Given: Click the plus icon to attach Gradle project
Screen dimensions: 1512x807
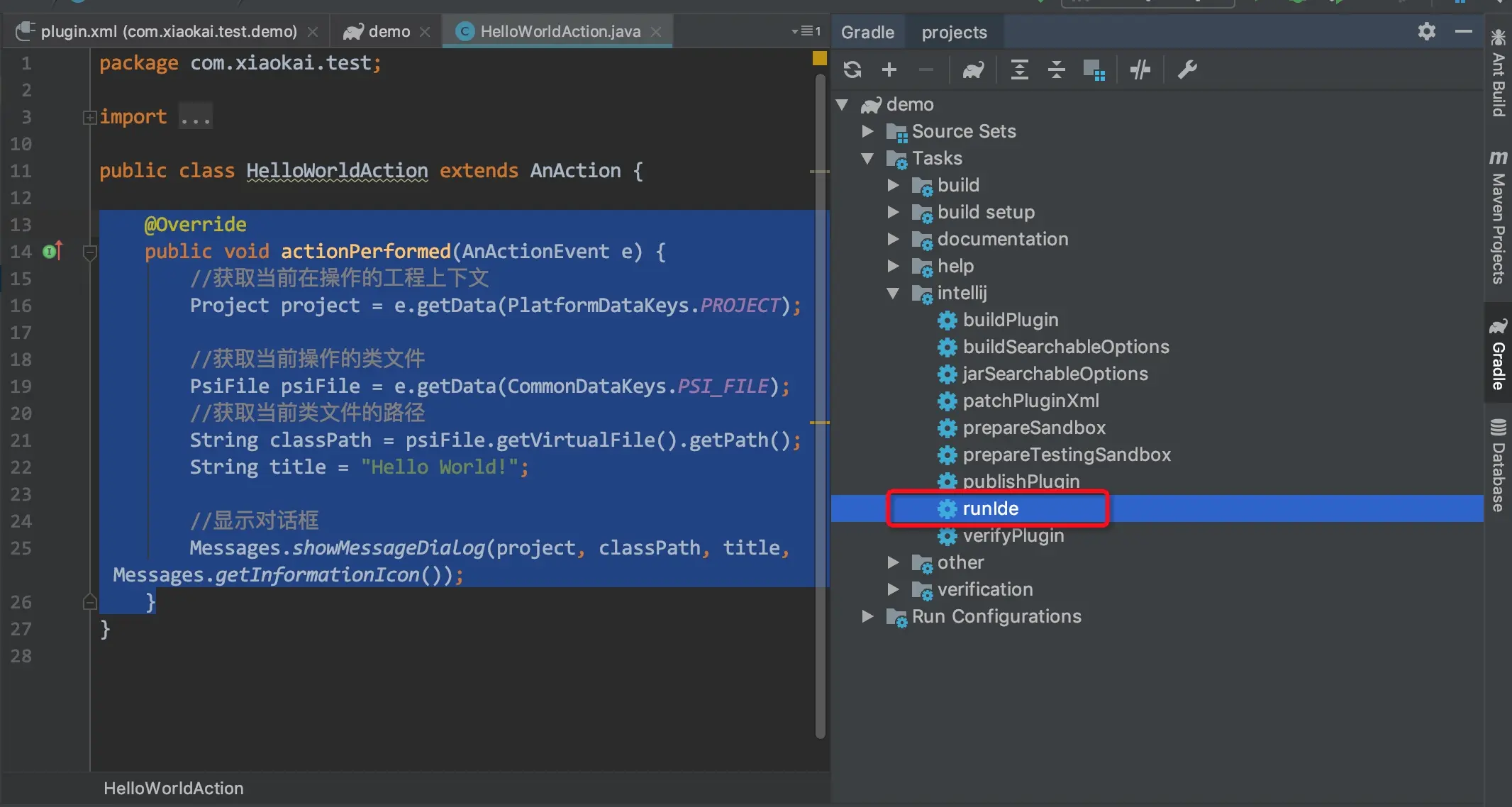Looking at the screenshot, I should (889, 69).
